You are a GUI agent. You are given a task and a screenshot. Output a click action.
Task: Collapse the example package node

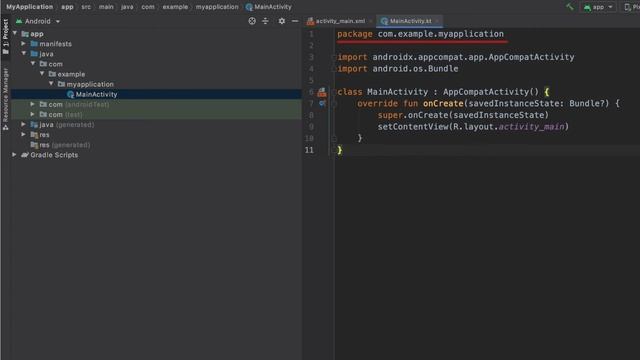42,74
